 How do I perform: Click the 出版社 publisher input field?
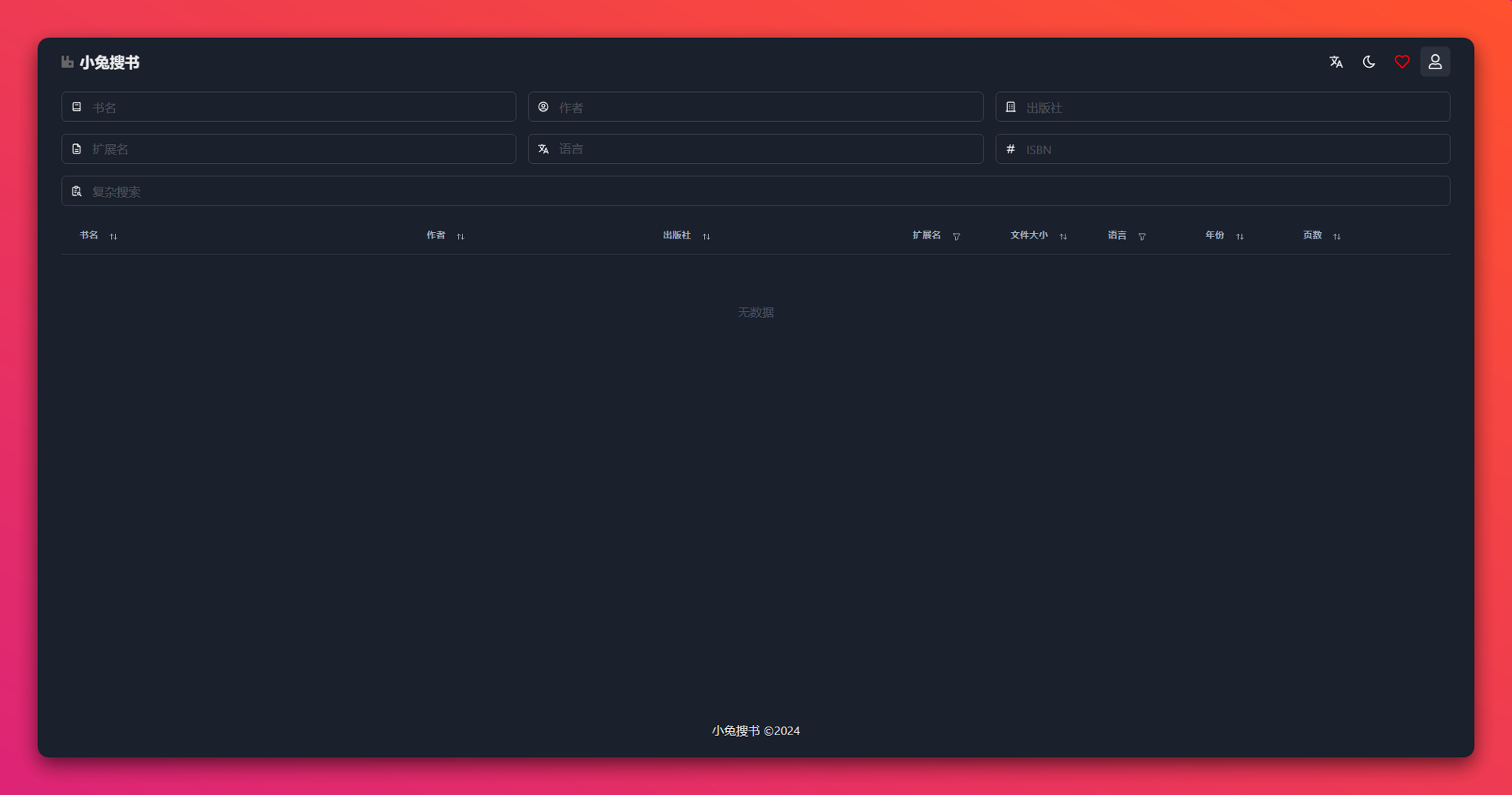click(1232, 107)
